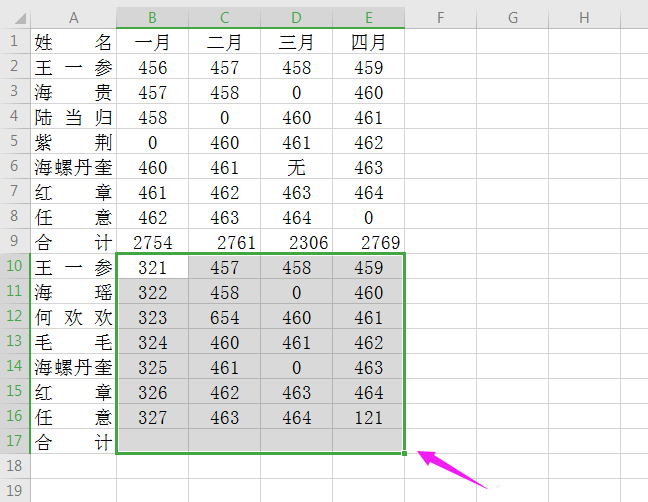648x502 pixels.
Task: Click 王一参 in row 2
Action: (74, 67)
